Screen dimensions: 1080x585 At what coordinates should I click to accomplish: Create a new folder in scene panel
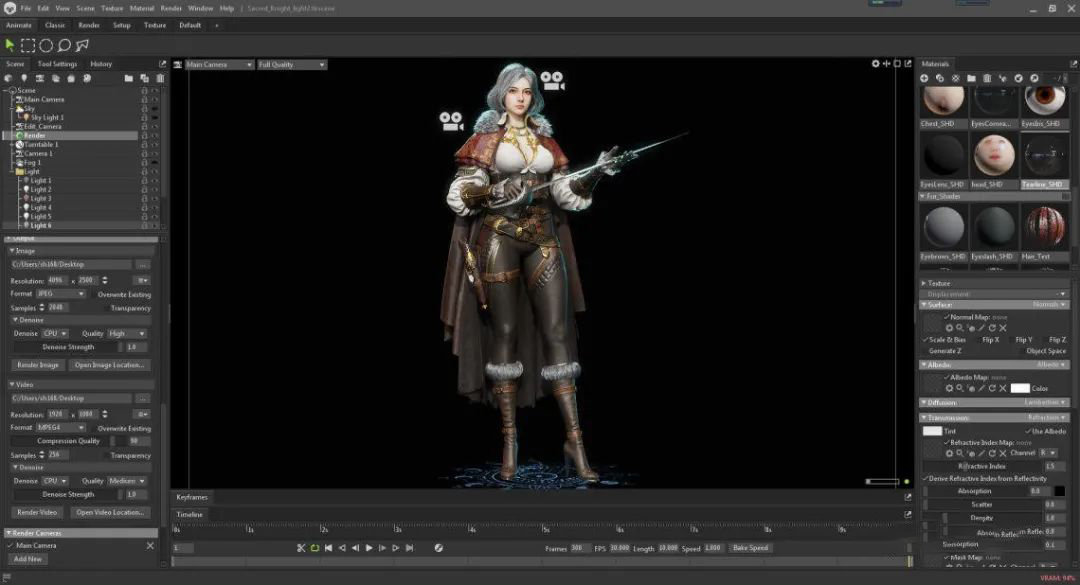tap(129, 79)
